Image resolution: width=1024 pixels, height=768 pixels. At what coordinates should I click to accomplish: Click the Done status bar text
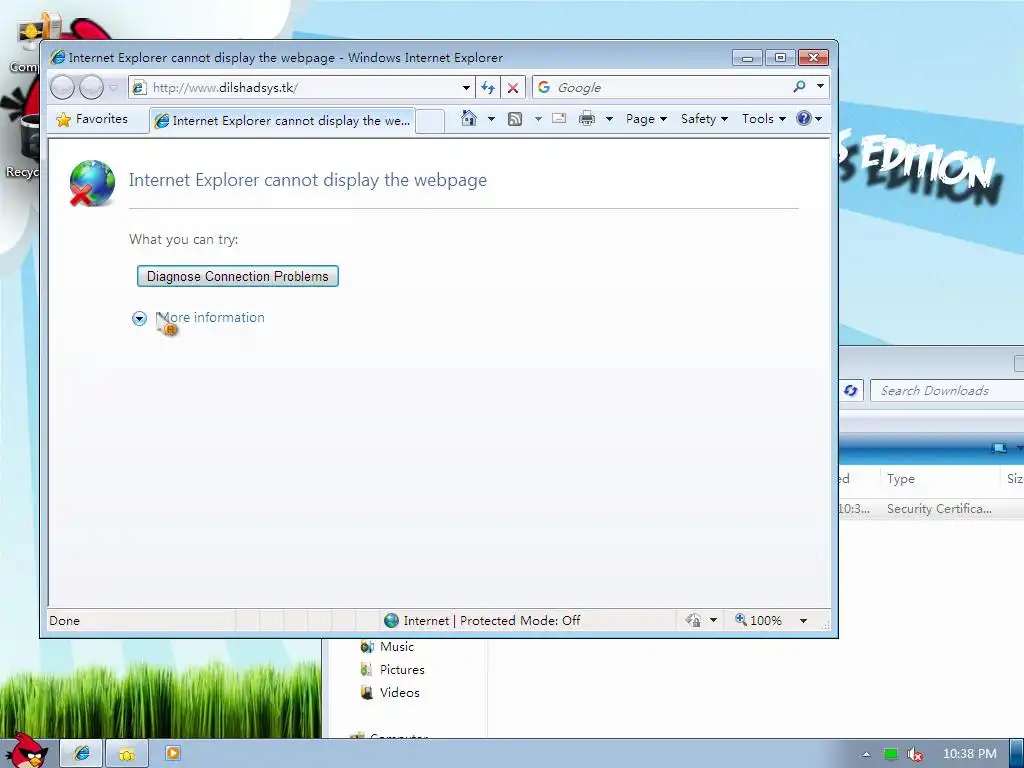[65, 620]
